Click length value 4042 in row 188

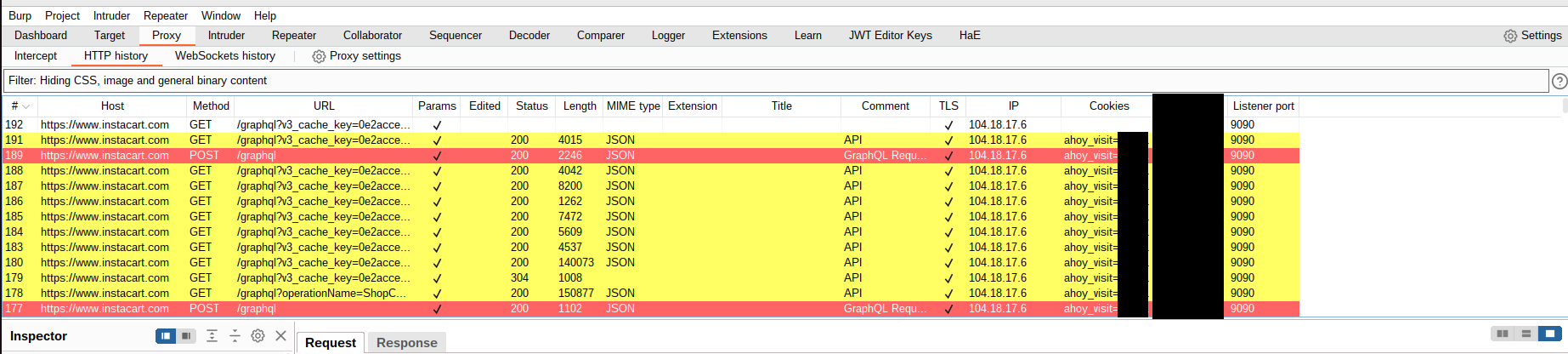[x=570, y=170]
